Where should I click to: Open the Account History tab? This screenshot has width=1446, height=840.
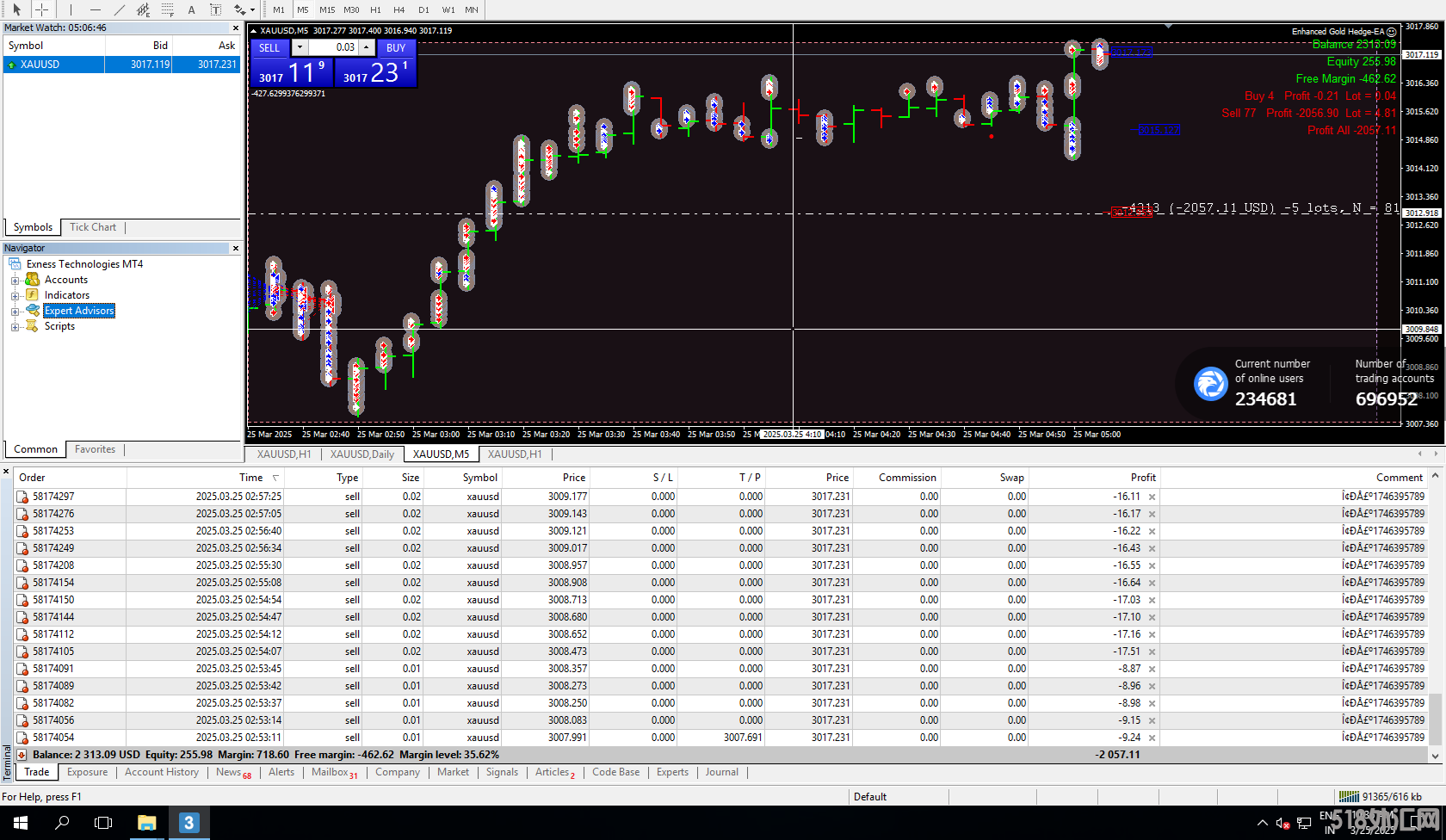[x=161, y=772]
